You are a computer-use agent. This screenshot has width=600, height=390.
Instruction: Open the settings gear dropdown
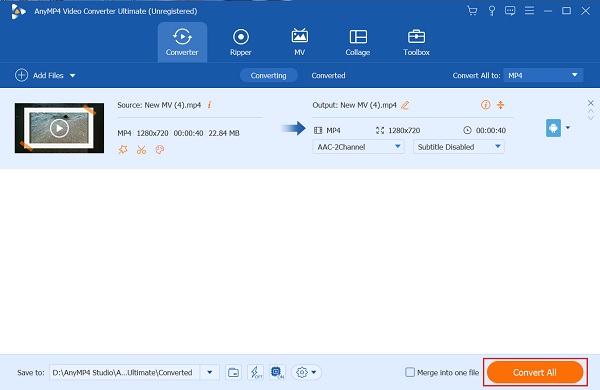307,372
